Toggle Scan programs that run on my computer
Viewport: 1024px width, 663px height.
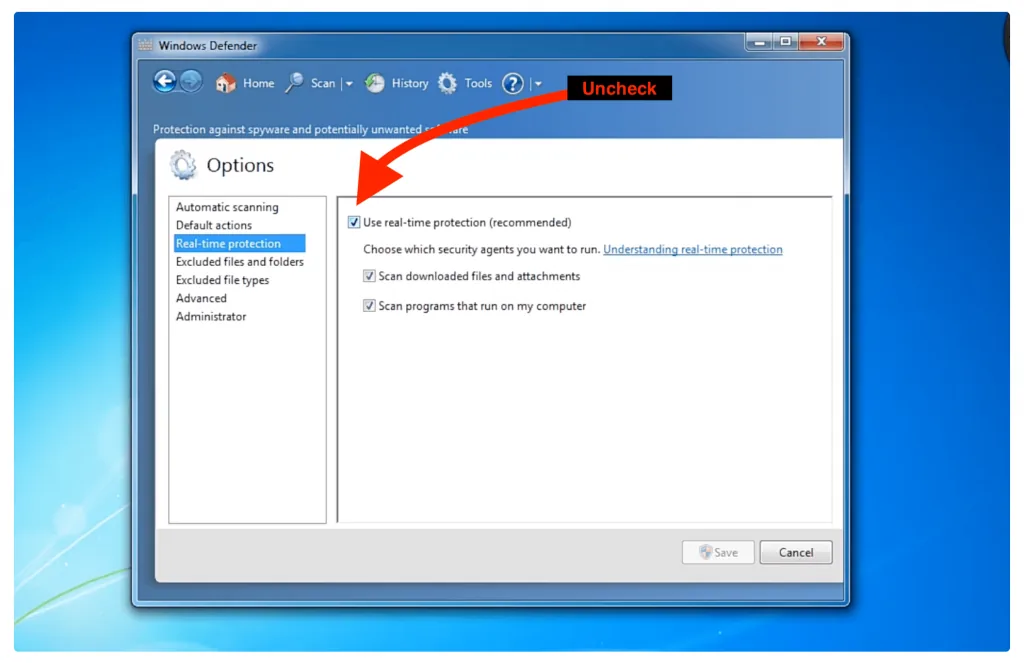pyautogui.click(x=369, y=305)
